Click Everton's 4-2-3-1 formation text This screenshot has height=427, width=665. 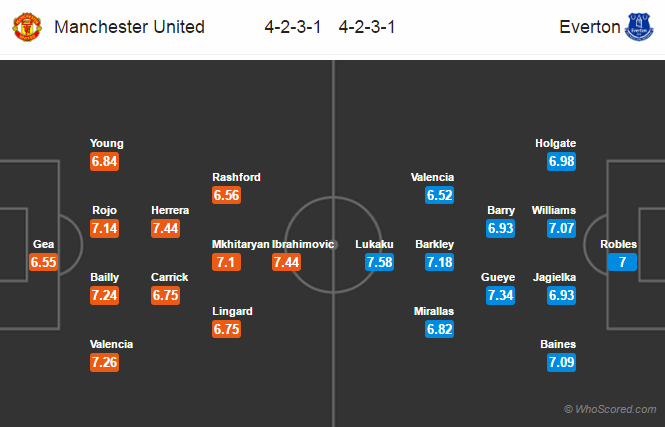(x=367, y=27)
